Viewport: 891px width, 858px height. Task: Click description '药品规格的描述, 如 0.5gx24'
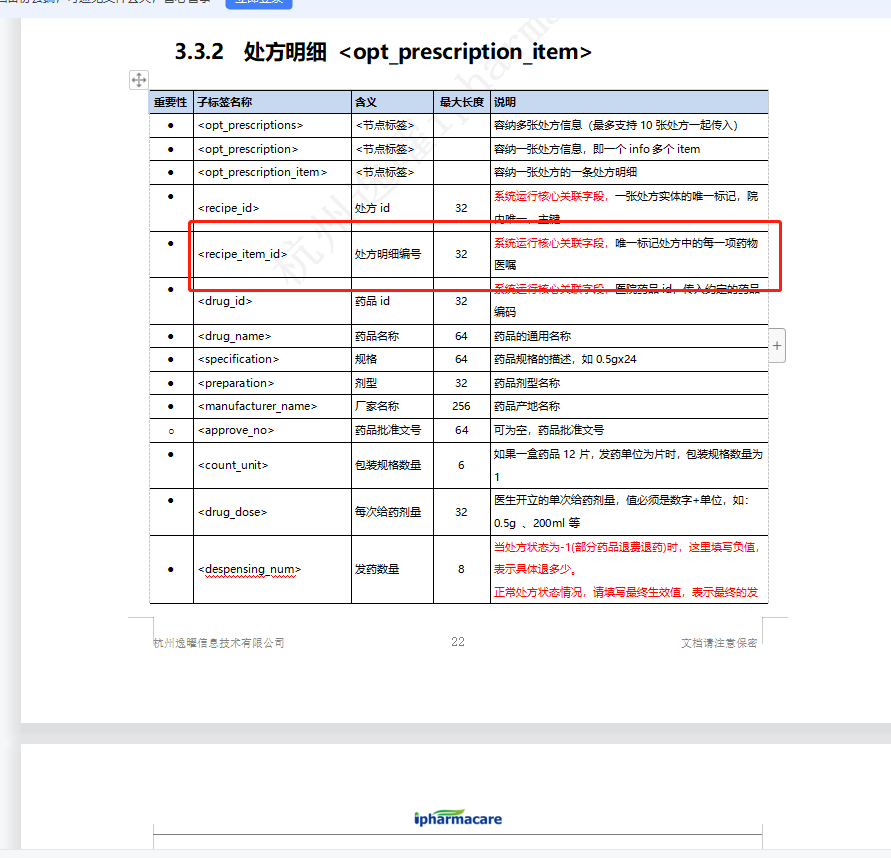click(565, 359)
